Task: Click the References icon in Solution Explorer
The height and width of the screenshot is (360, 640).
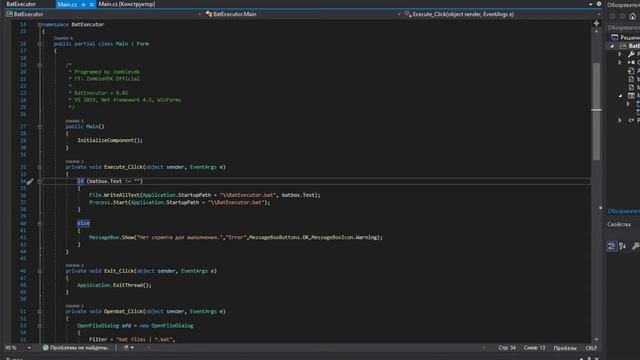Action: coord(631,62)
